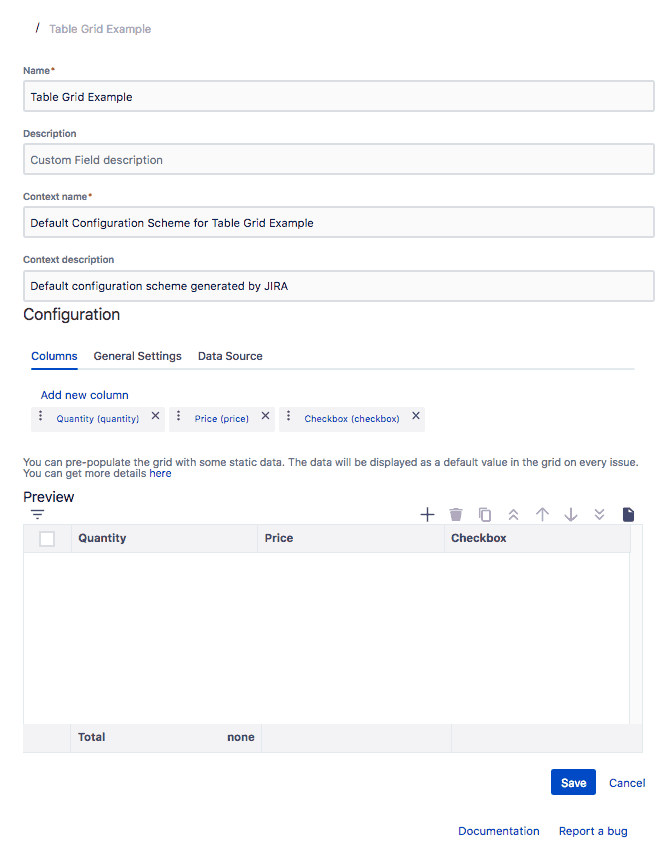The image size is (669, 848).
Task: Open the Documentation link
Action: 498,831
